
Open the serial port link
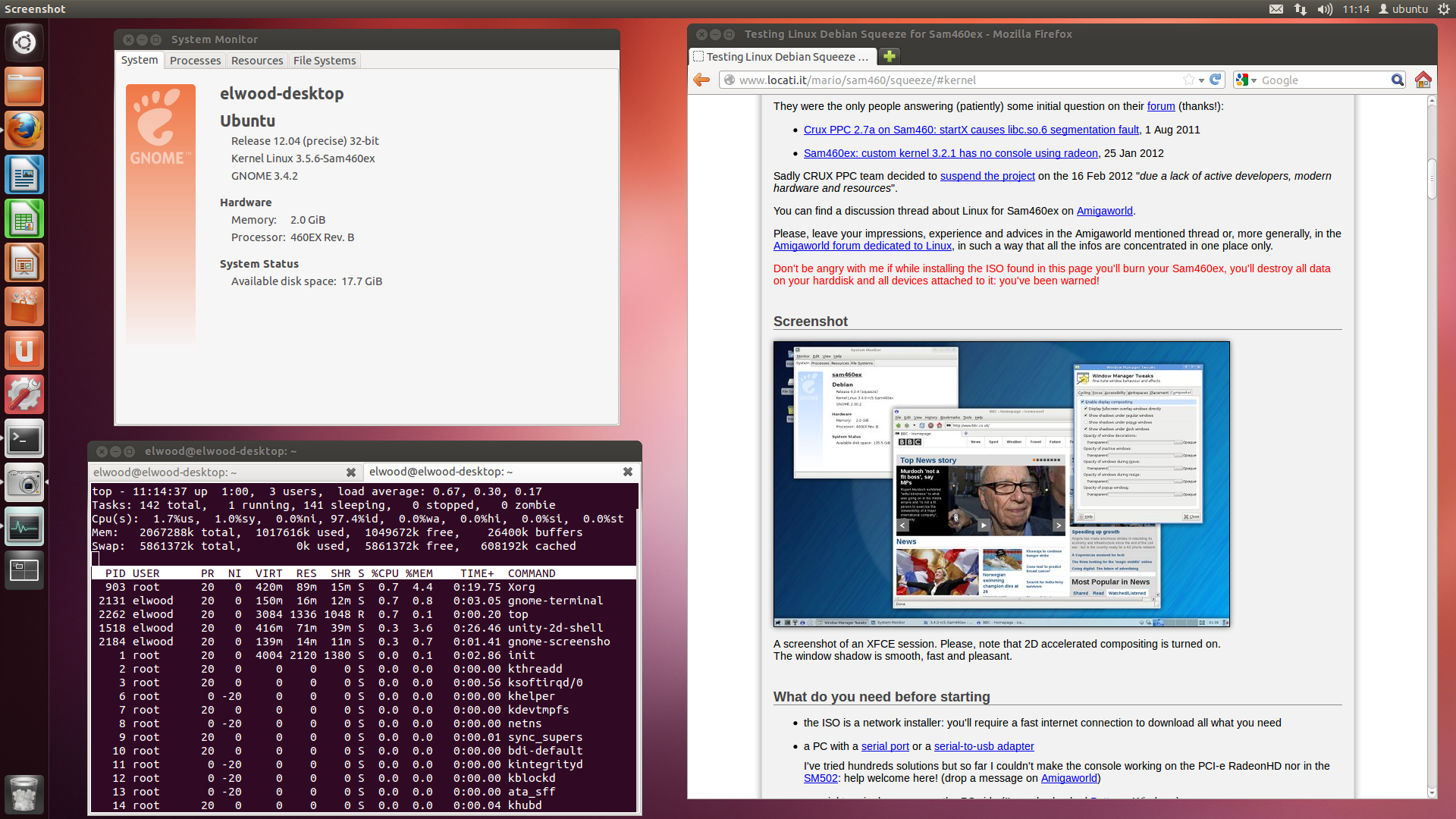[885, 746]
